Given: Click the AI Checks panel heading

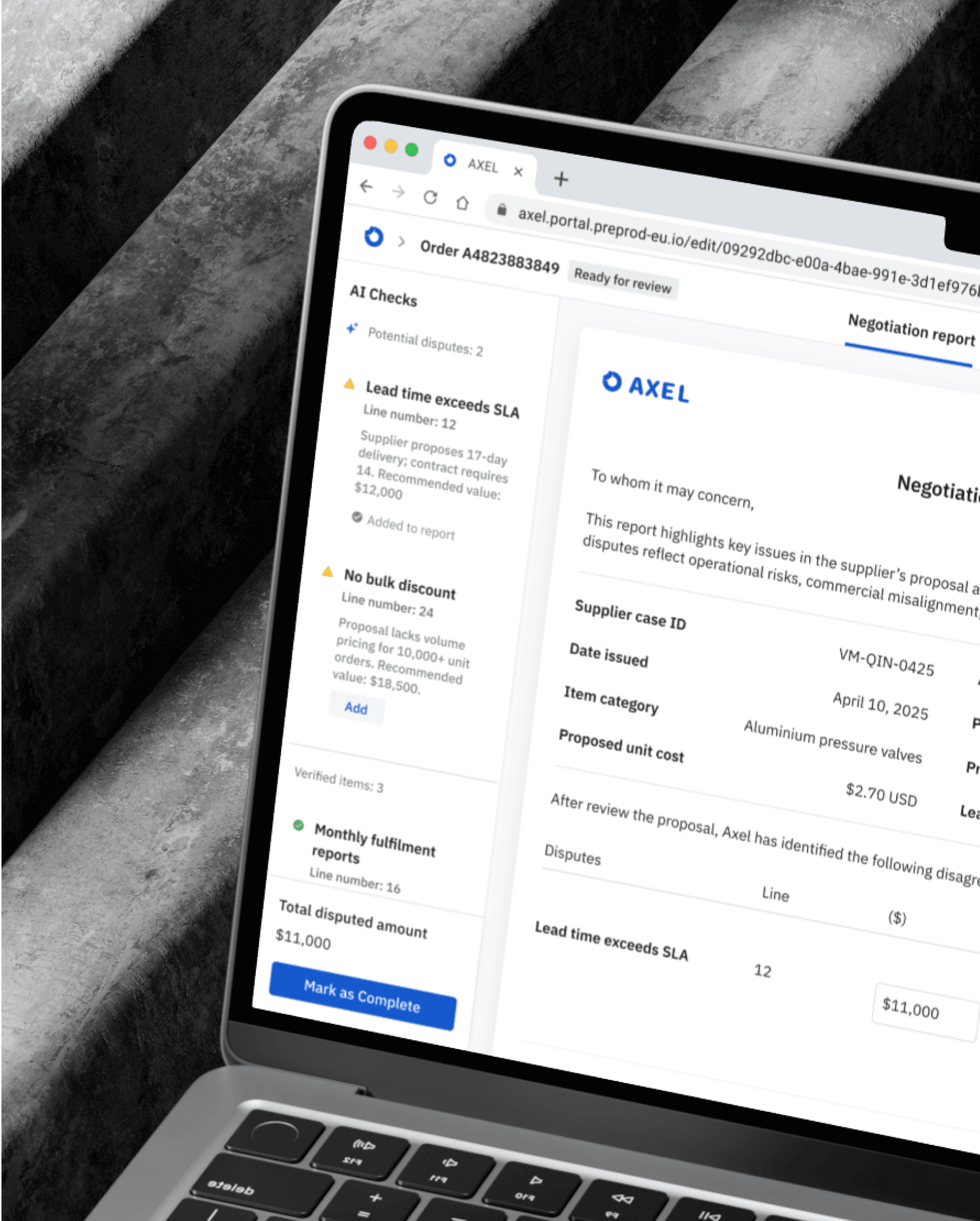Looking at the screenshot, I should (x=383, y=296).
